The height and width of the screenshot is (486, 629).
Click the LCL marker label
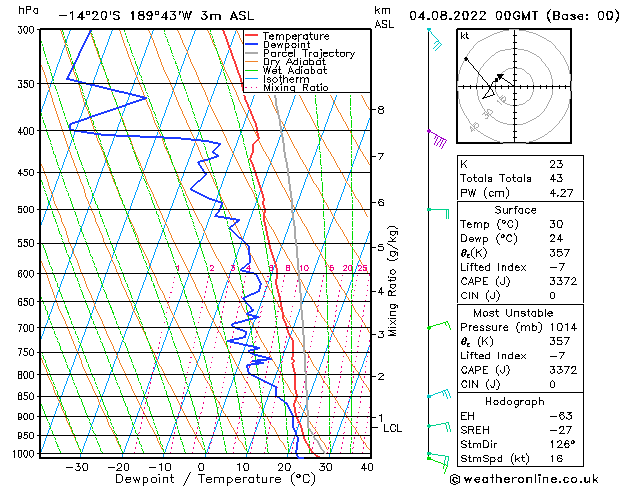pyautogui.click(x=392, y=428)
